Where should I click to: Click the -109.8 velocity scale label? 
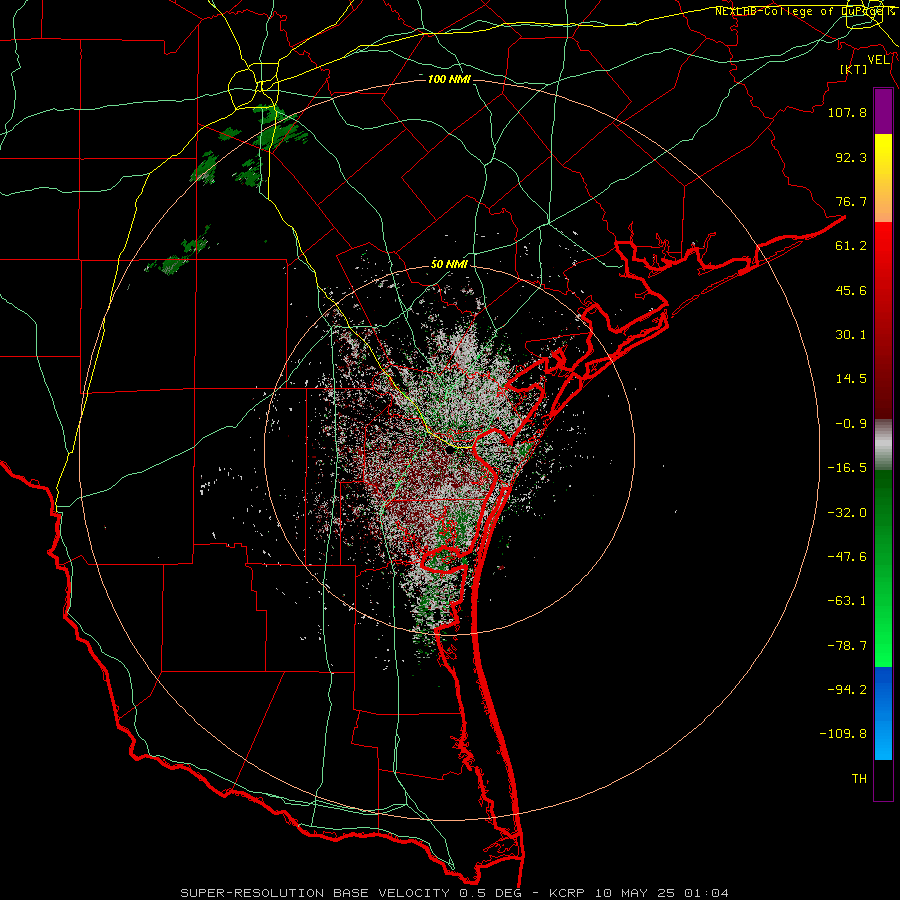(843, 734)
